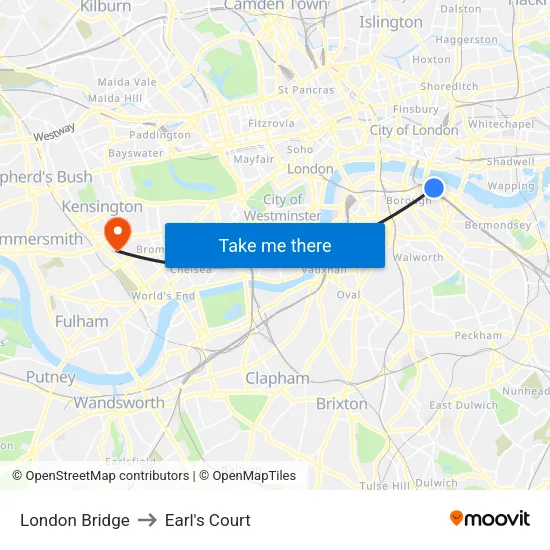Click the Paddington label on the map
Screen dimensions: 550x550
point(160,135)
